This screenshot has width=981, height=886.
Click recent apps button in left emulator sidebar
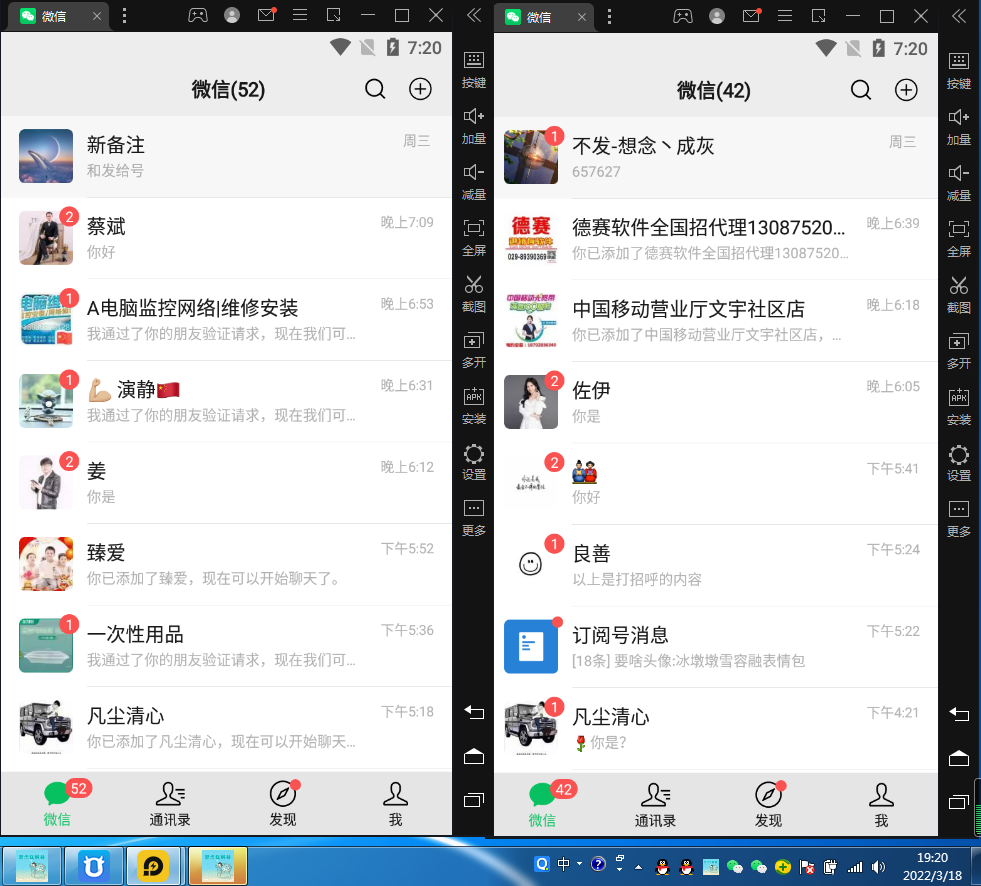point(474,800)
